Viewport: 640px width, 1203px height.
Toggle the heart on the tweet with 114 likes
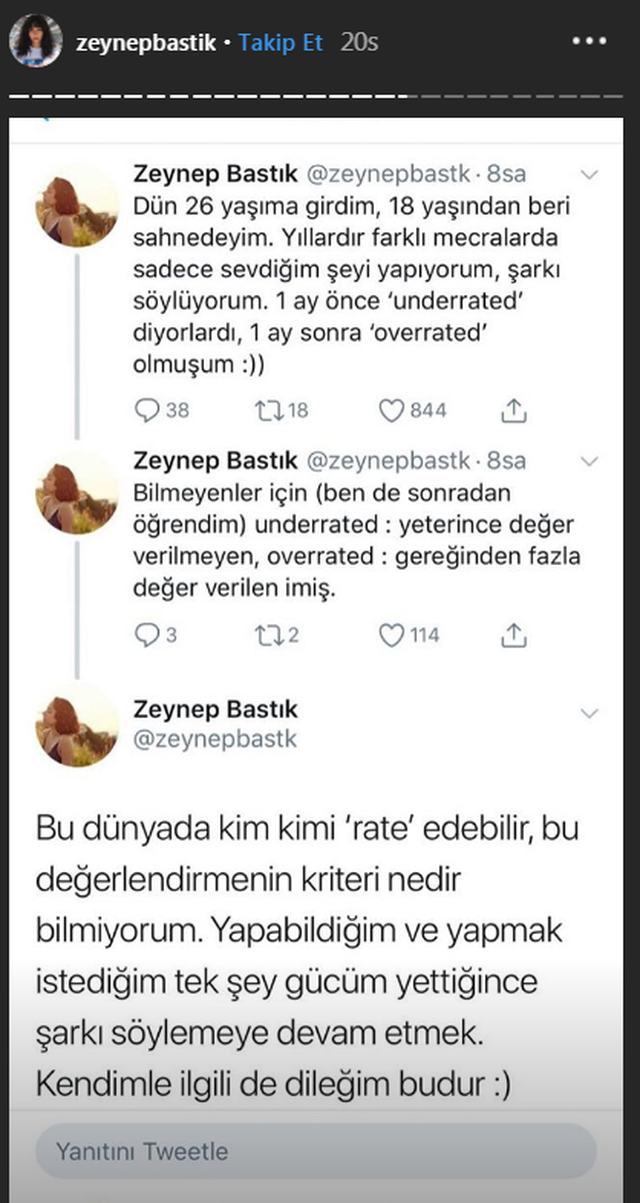click(x=392, y=633)
